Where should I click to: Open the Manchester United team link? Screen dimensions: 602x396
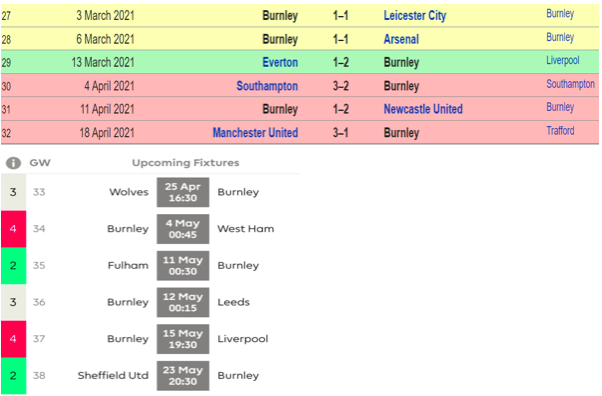pyautogui.click(x=255, y=133)
